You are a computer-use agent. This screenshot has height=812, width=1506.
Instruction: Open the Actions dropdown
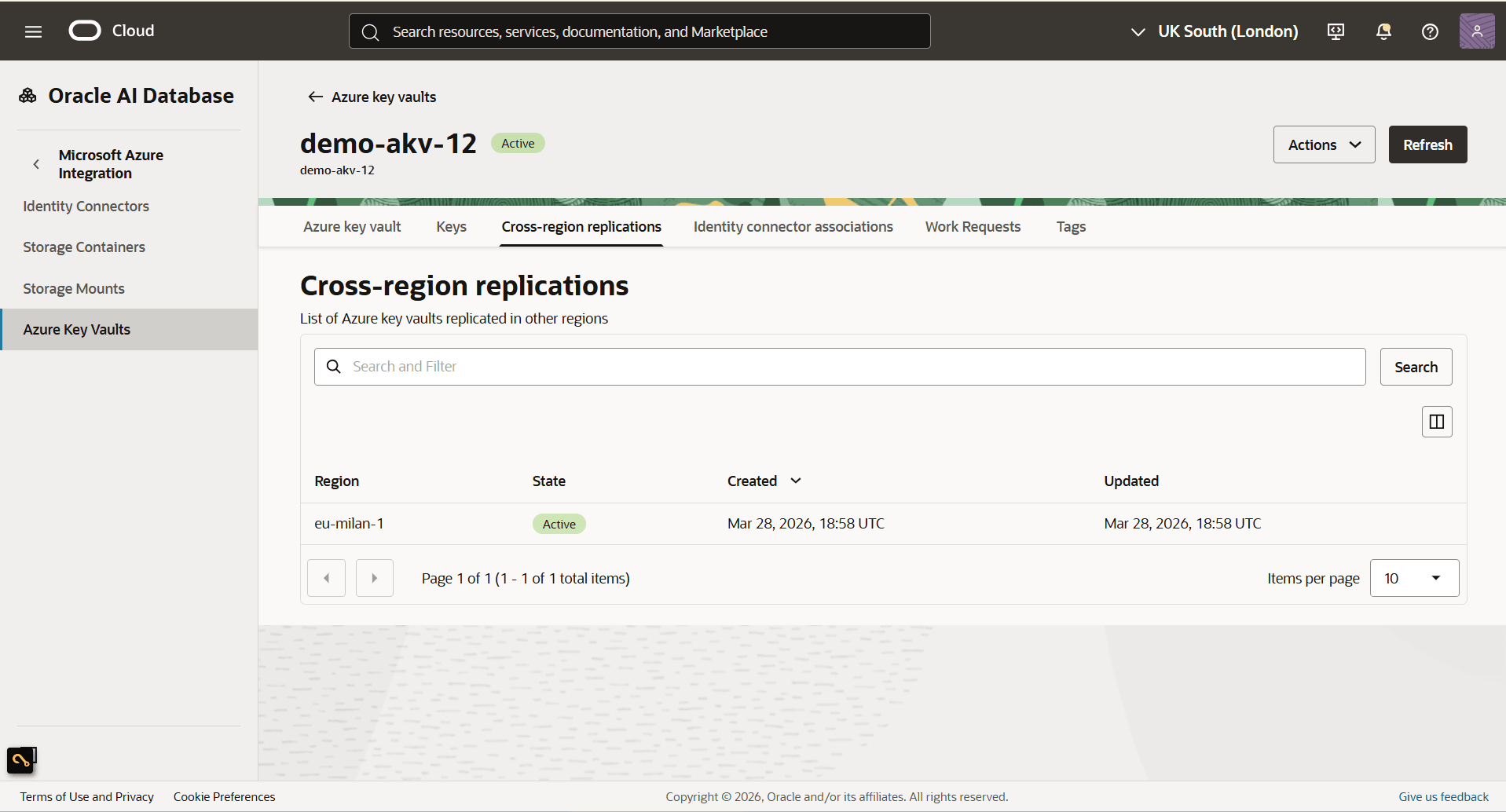pos(1323,144)
